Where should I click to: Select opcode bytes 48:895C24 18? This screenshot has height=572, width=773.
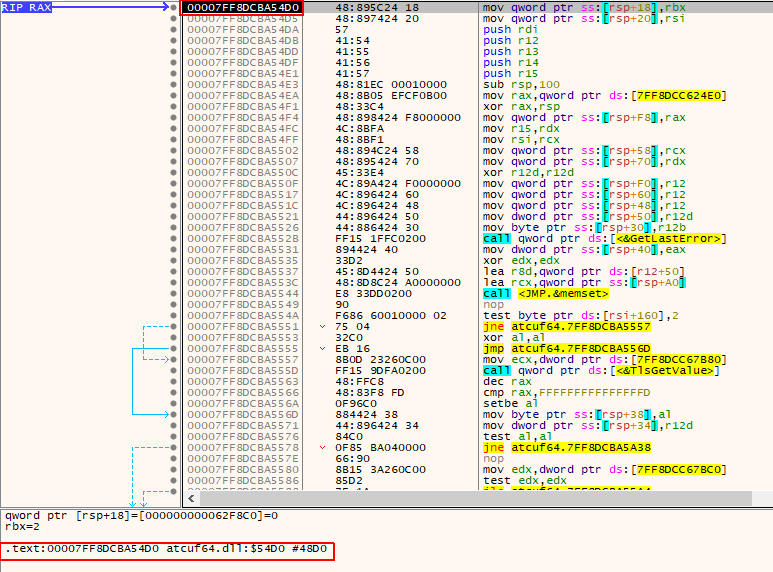tap(377, 7)
